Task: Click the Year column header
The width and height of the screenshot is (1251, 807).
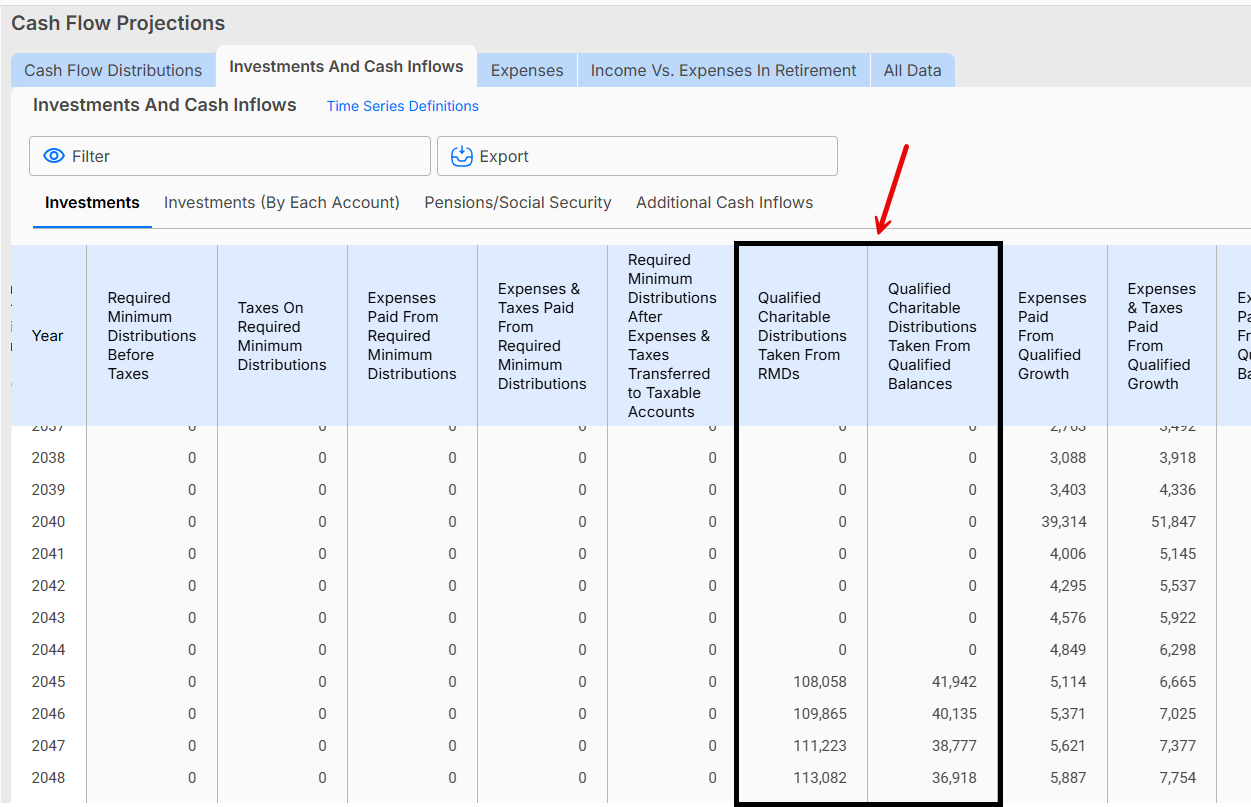Action: coord(48,336)
